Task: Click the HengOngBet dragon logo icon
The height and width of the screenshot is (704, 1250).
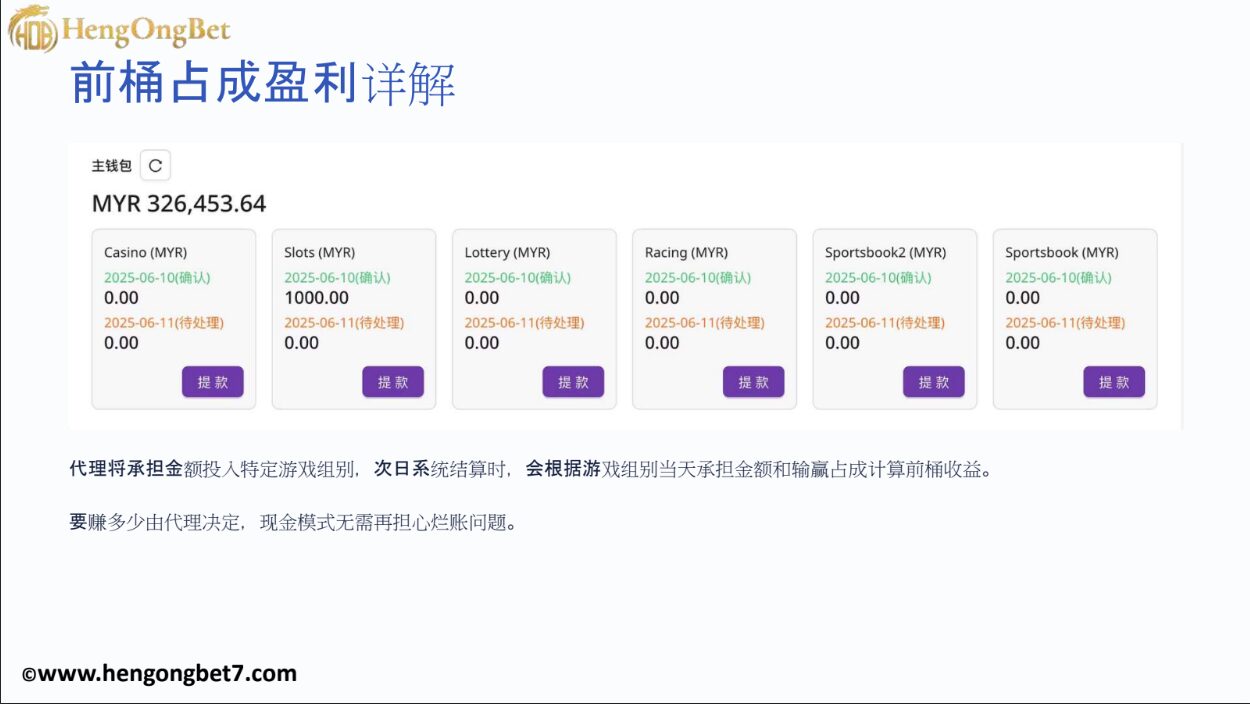Action: pos(31,28)
